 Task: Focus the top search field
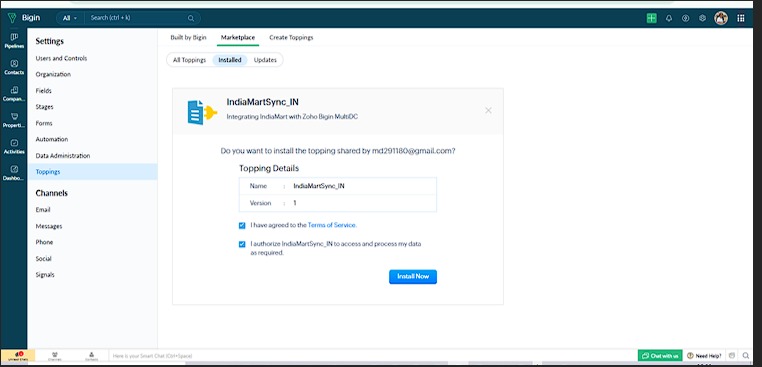pyautogui.click(x=136, y=18)
